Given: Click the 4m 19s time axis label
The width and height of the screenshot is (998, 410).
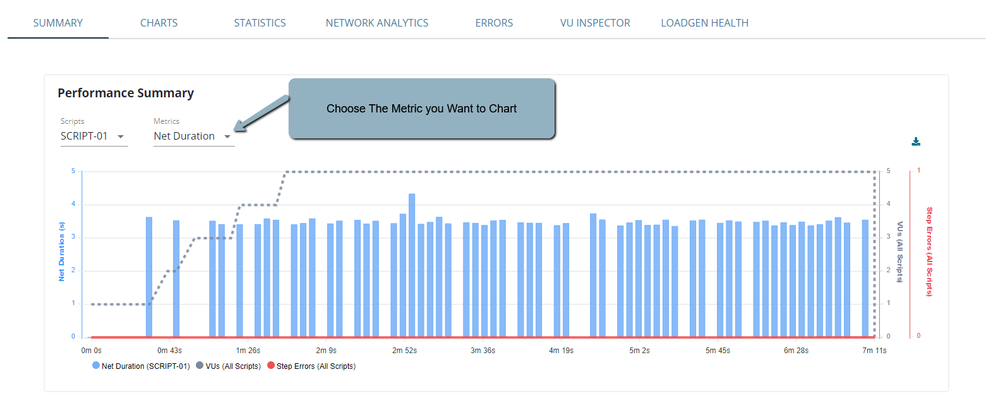Looking at the screenshot, I should click(x=560, y=351).
